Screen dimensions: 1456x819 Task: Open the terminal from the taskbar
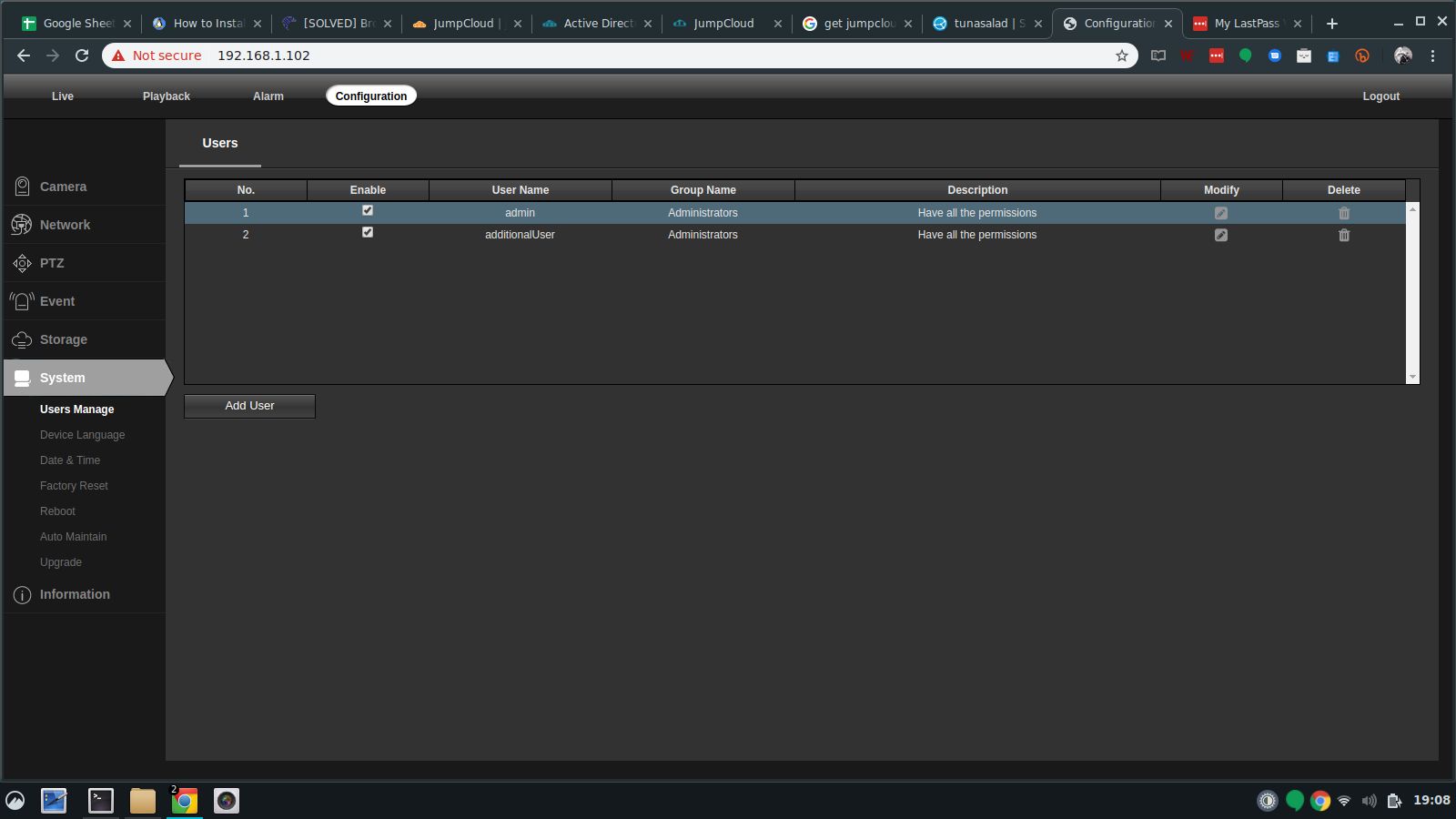[x=100, y=801]
